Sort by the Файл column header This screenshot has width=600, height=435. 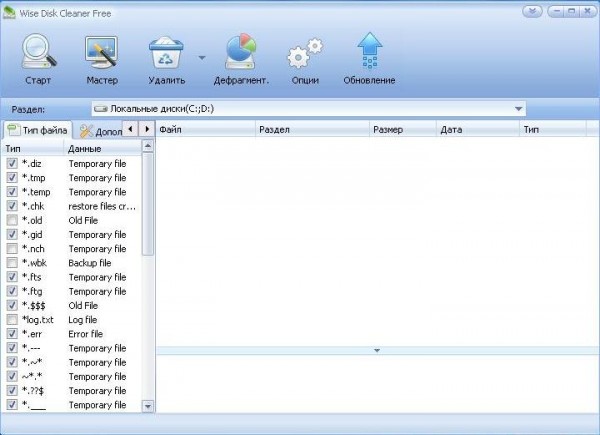pyautogui.click(x=206, y=129)
